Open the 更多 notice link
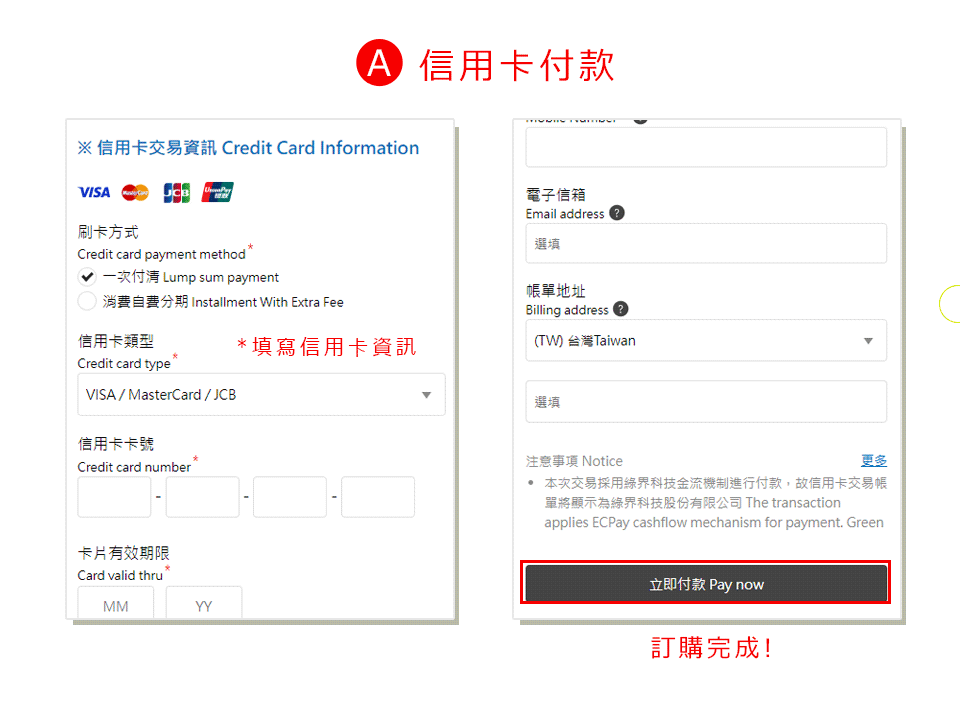 pyautogui.click(x=874, y=460)
